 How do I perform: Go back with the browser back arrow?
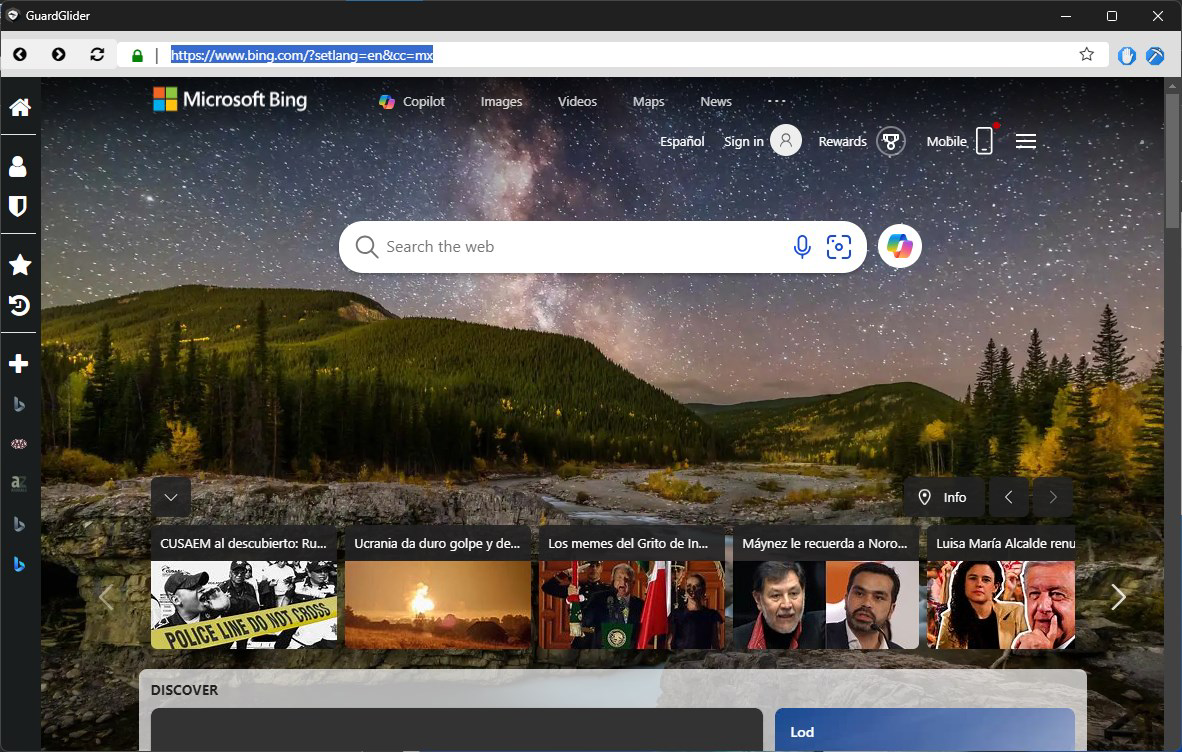click(x=20, y=54)
